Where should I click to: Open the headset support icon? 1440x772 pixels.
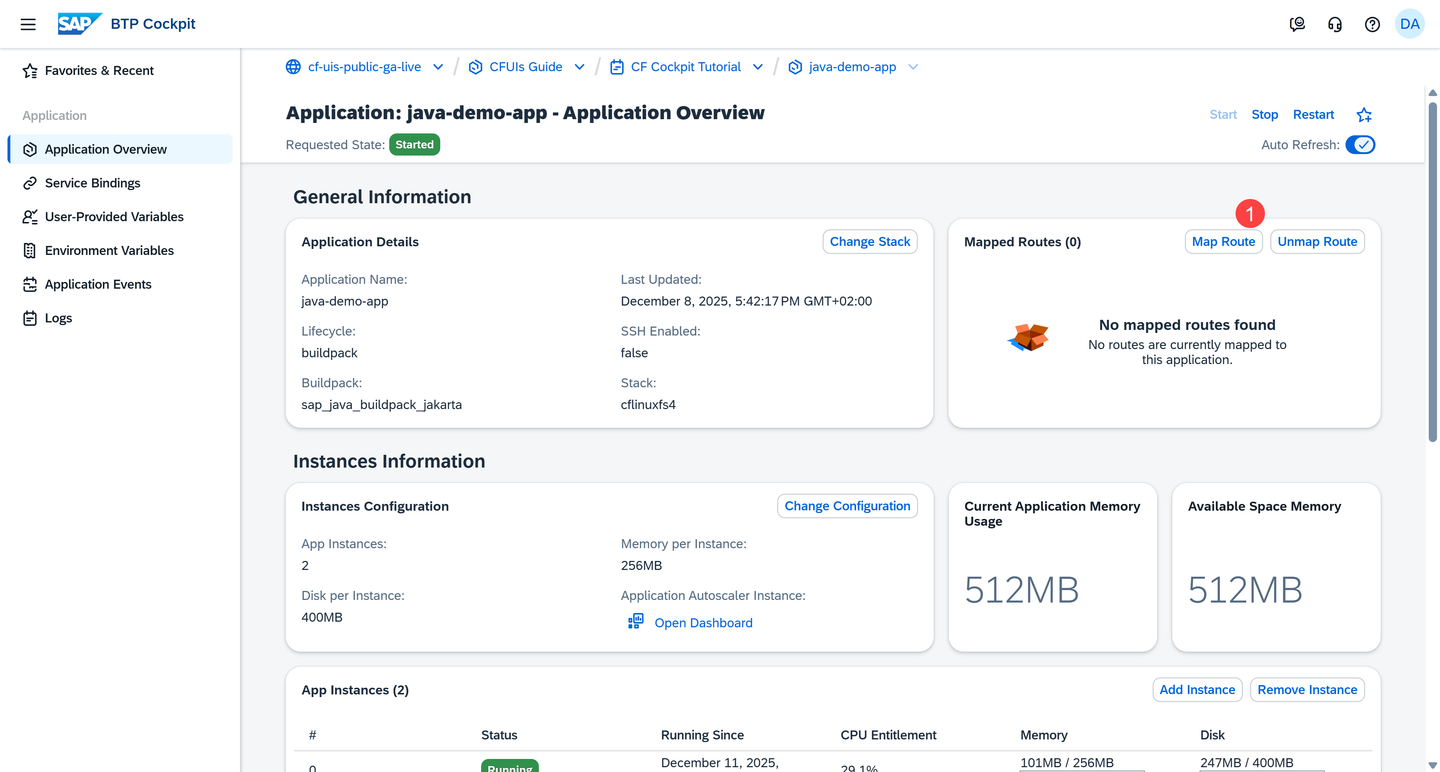pyautogui.click(x=1335, y=24)
